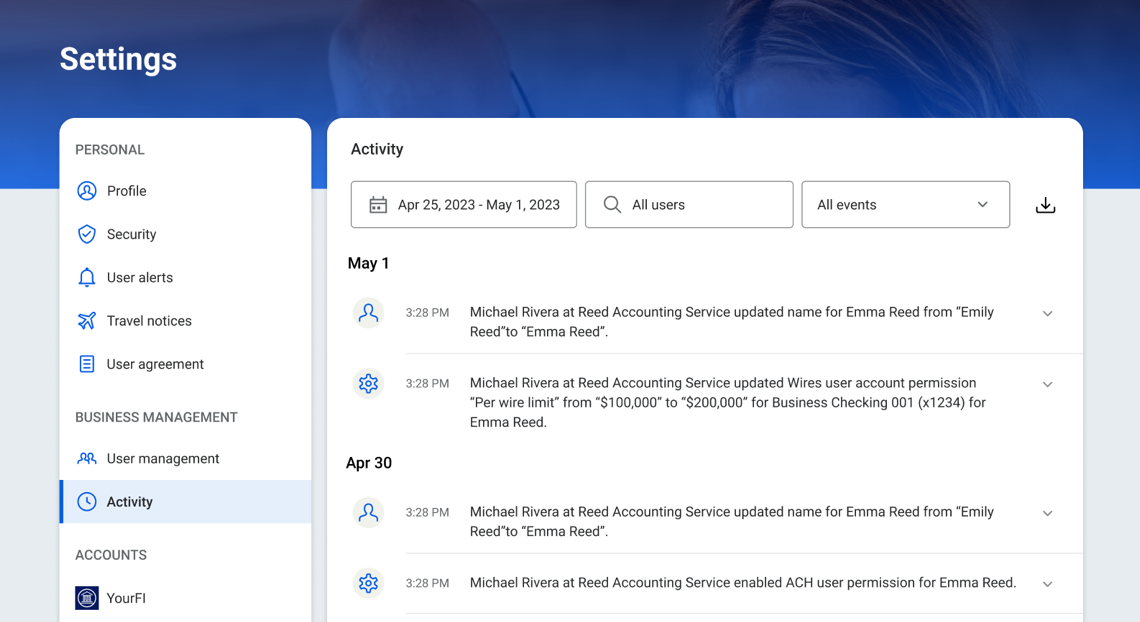Image resolution: width=1140 pixels, height=622 pixels.
Task: Expand the ACH user permission entry
Action: point(1047,584)
